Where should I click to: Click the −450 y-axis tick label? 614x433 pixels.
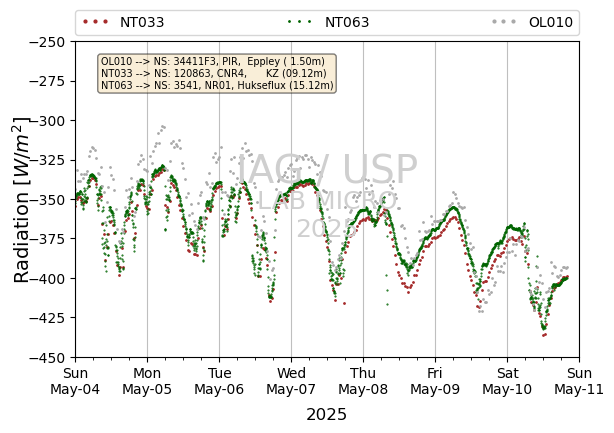47,358
